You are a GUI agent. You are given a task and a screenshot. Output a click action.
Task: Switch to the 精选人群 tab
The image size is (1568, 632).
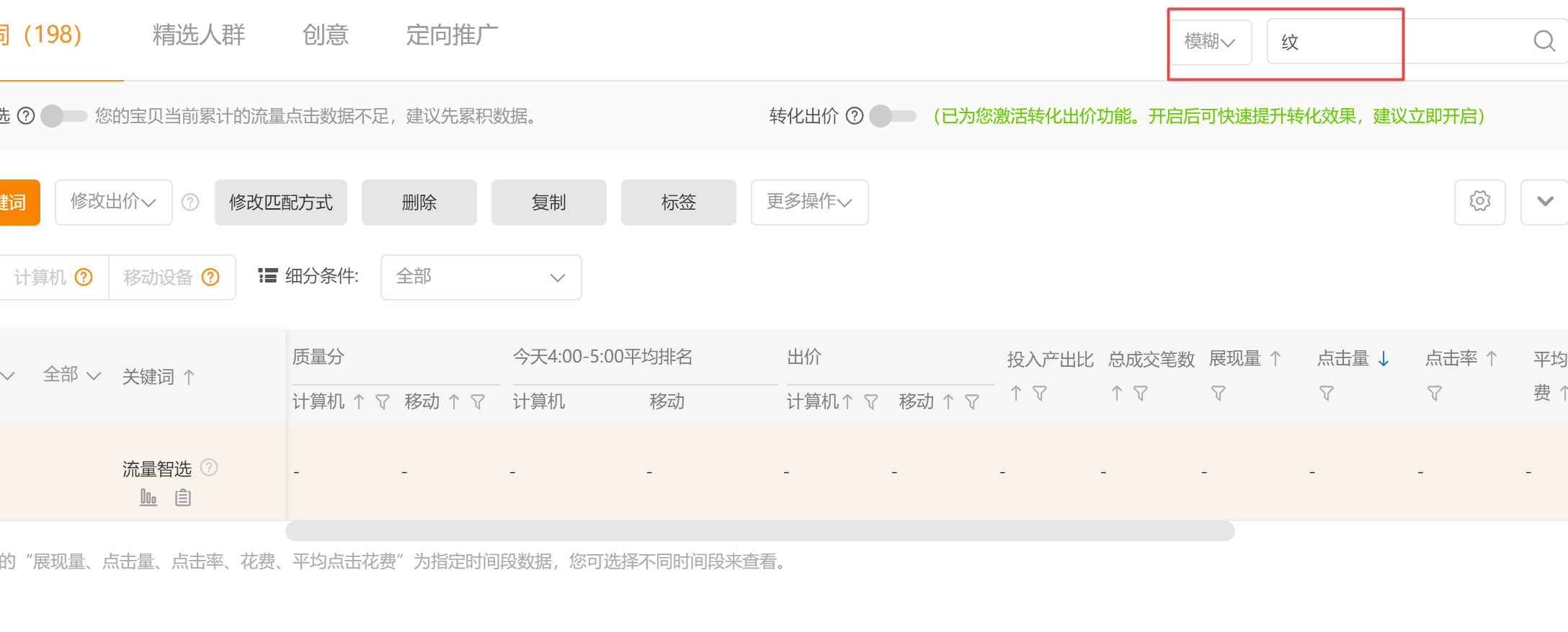coord(199,35)
